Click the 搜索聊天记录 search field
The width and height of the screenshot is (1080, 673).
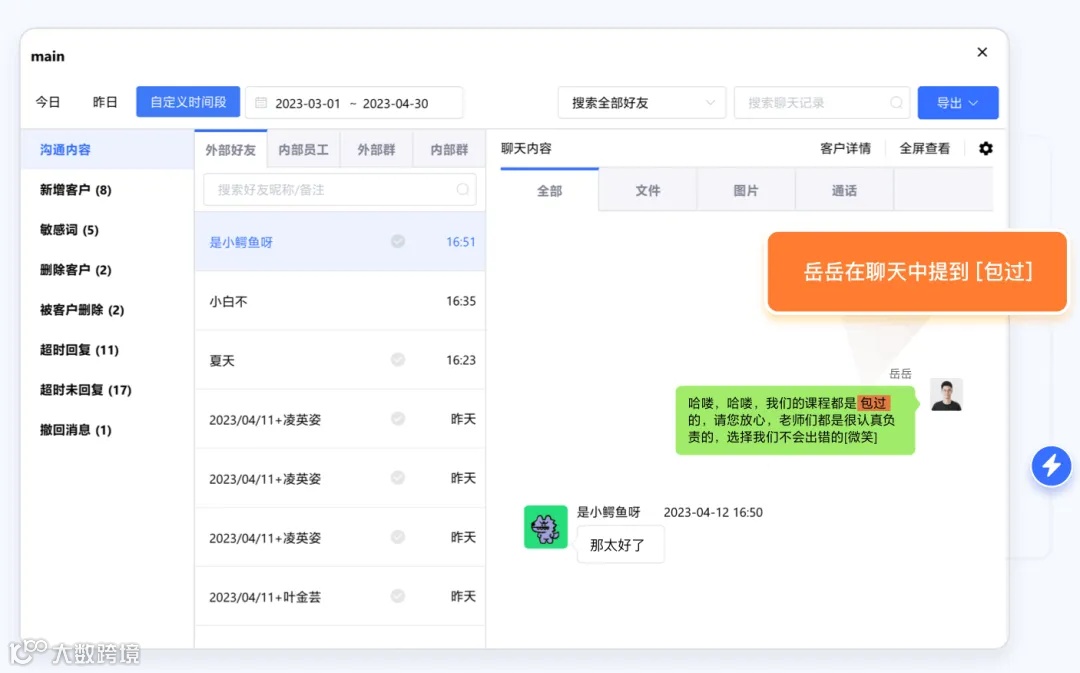coord(822,103)
